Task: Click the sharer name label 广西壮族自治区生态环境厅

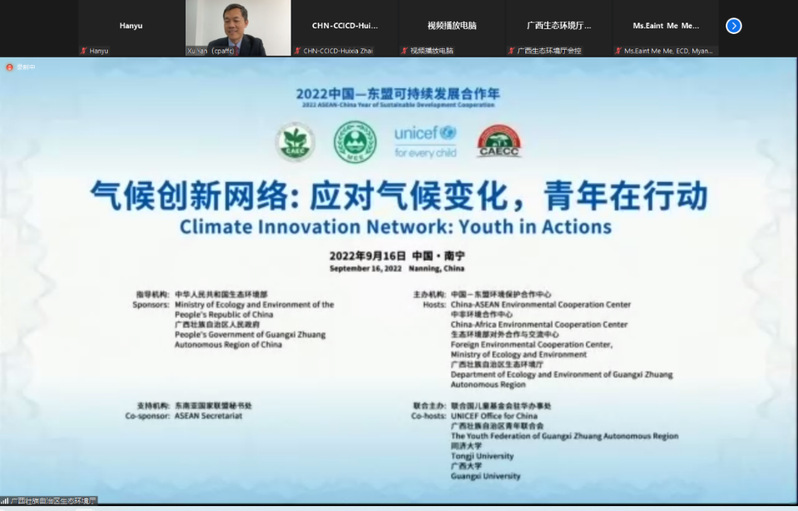Action: (x=53, y=501)
